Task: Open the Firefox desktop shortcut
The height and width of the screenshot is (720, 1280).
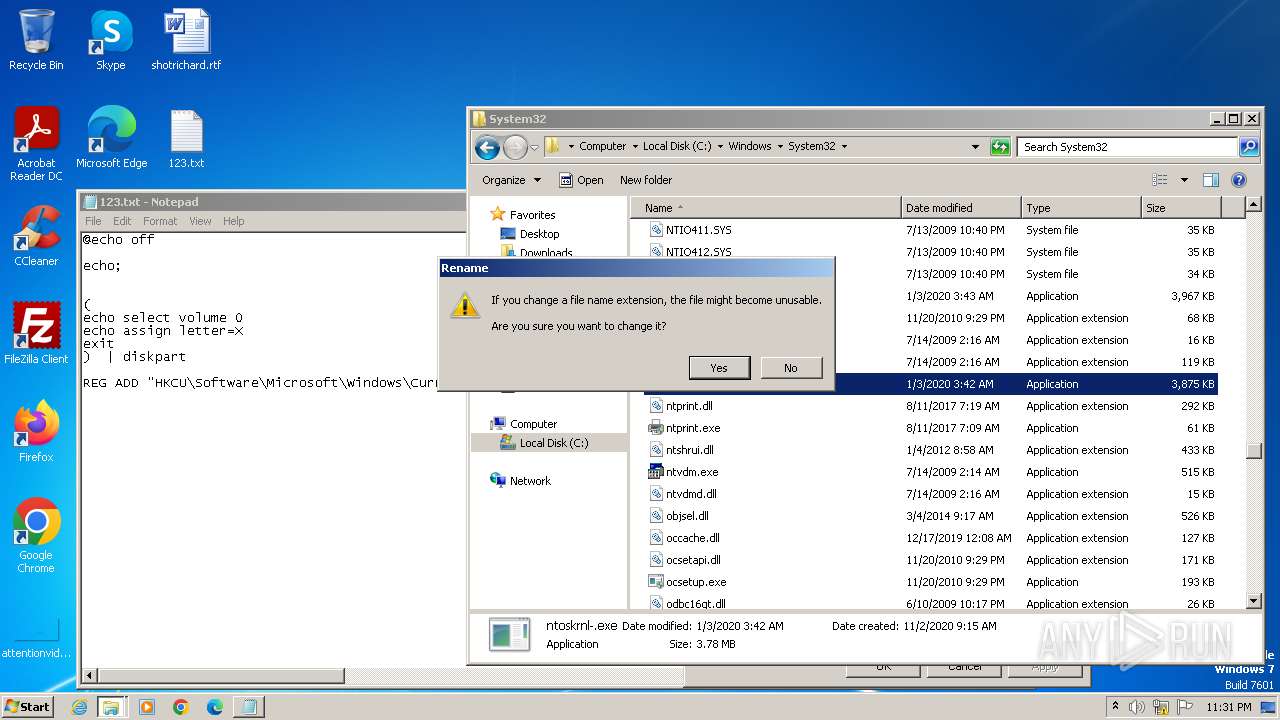Action: [36, 432]
